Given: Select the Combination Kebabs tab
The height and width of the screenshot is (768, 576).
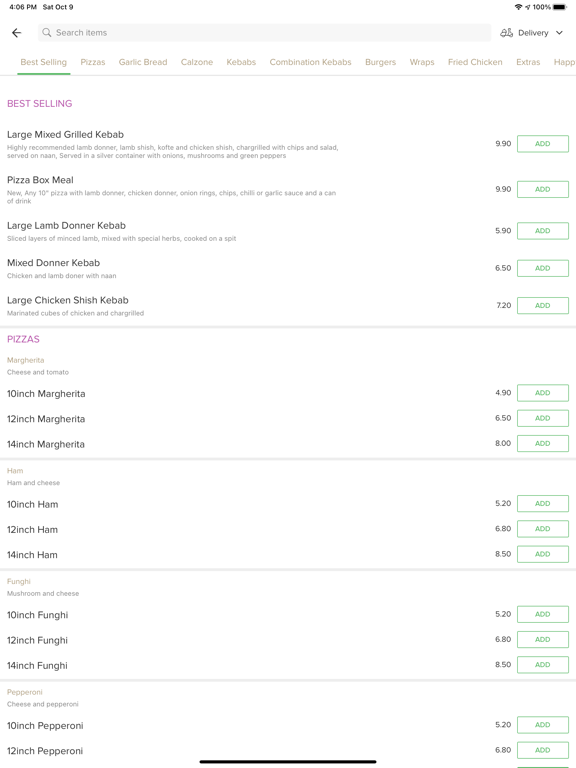Looking at the screenshot, I should (311, 62).
